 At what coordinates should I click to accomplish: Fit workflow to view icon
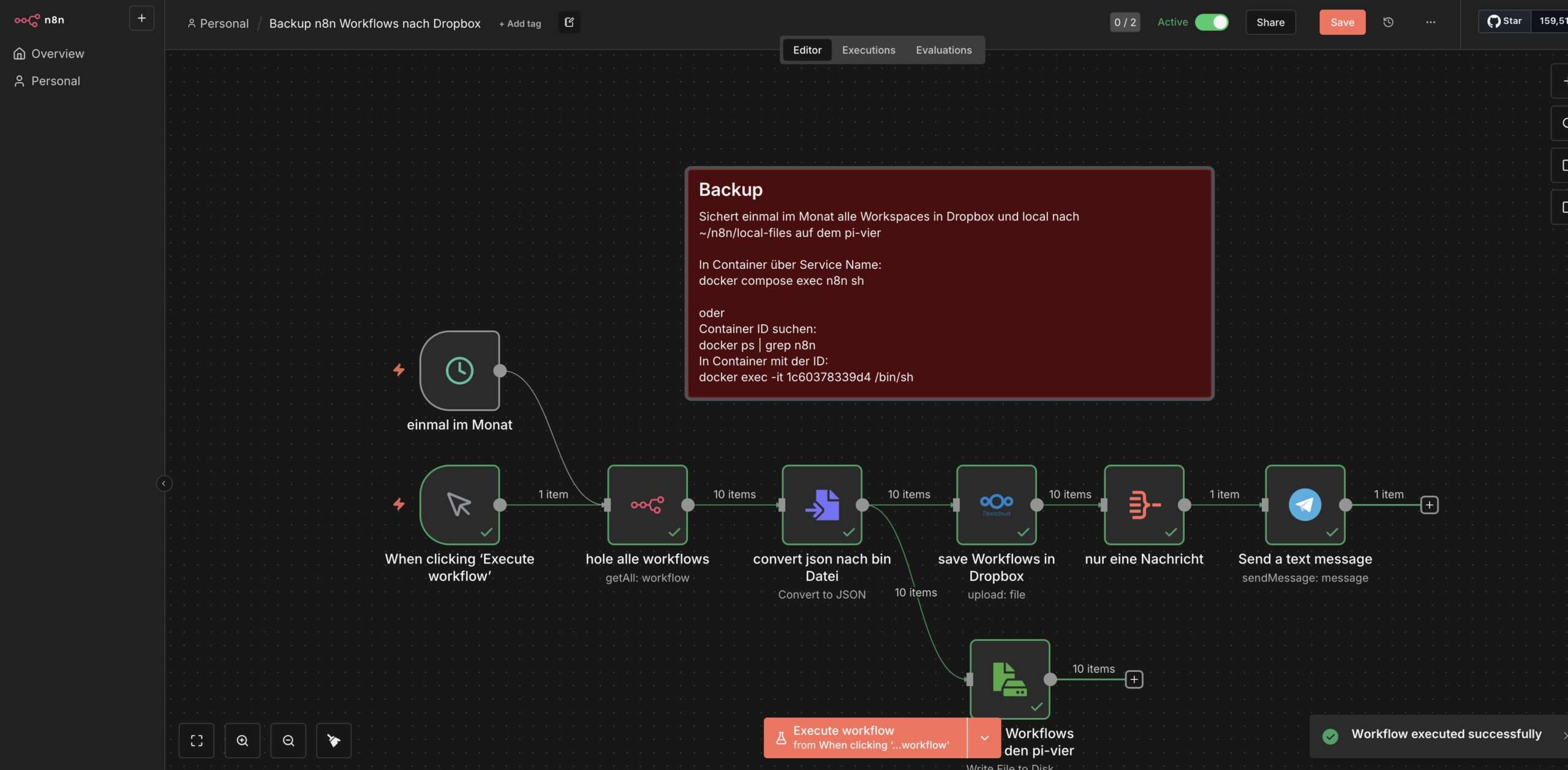pos(197,741)
